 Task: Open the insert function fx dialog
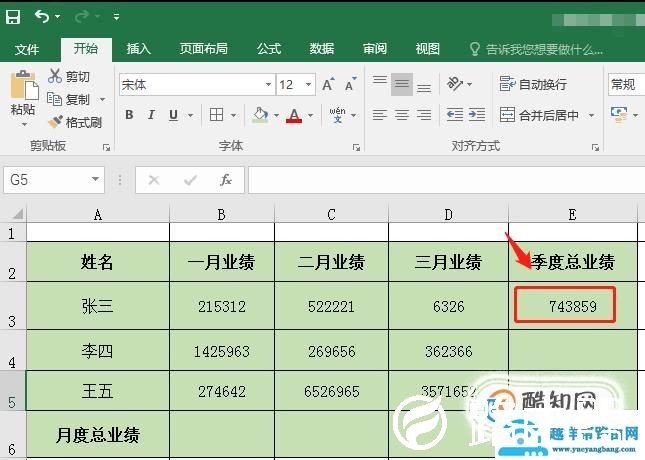point(226,180)
